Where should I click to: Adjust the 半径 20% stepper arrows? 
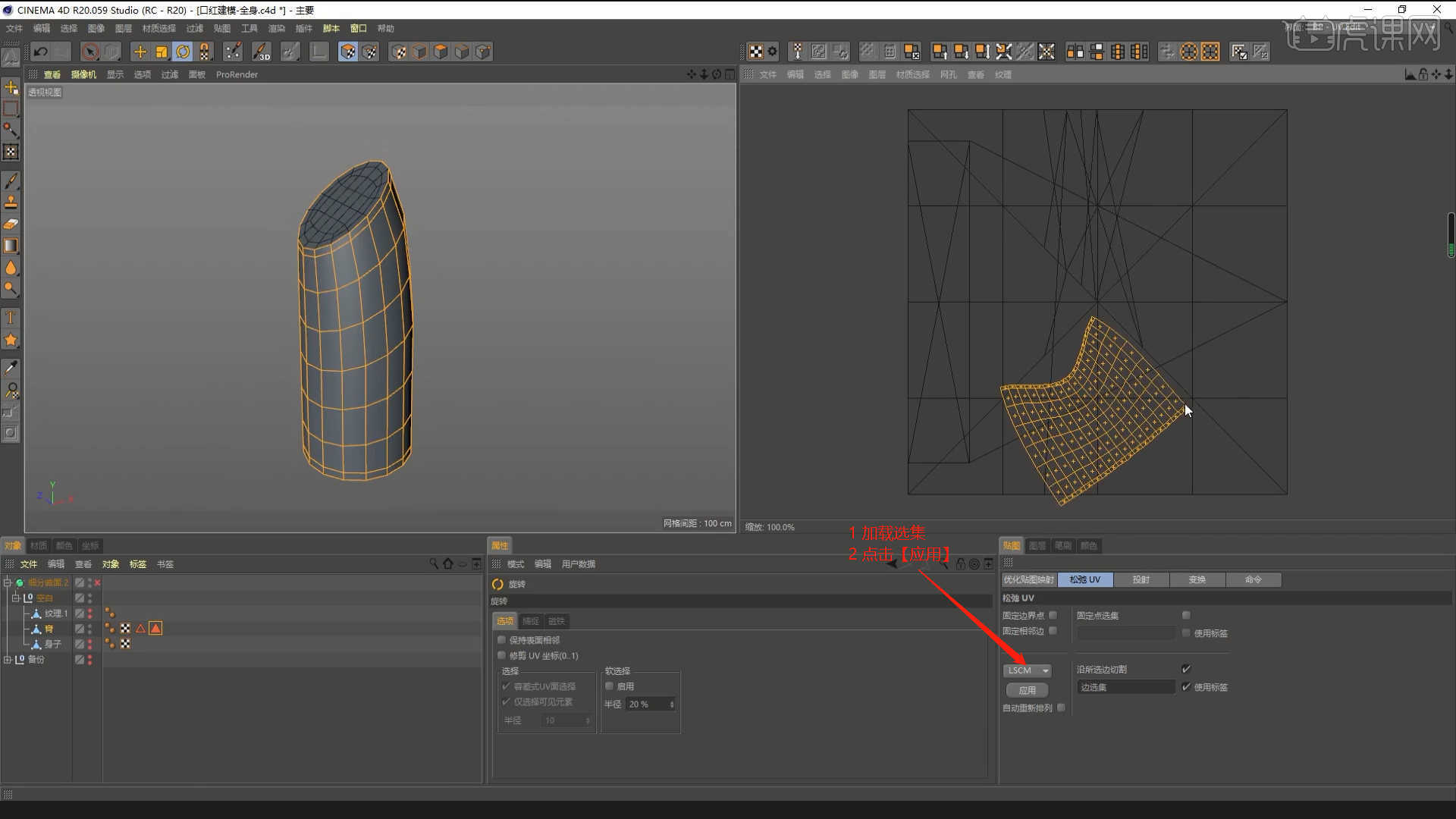tap(672, 704)
